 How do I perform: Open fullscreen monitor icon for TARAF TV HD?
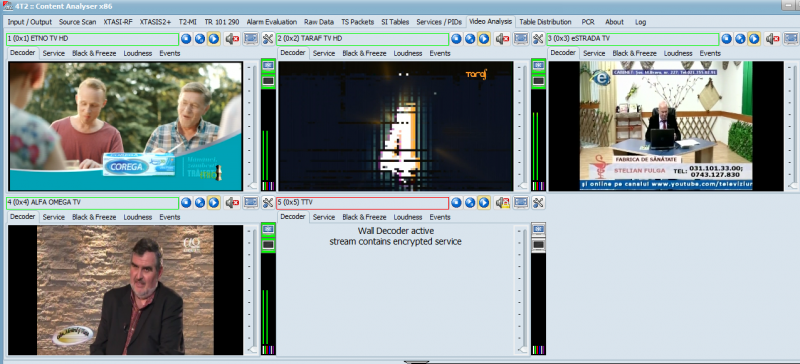tap(521, 39)
